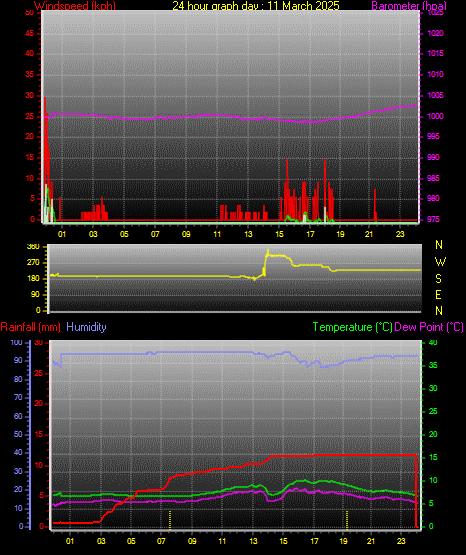The width and height of the screenshot is (466, 555).
Task: Click the W compass label beside direction graph
Action: pos(440,262)
